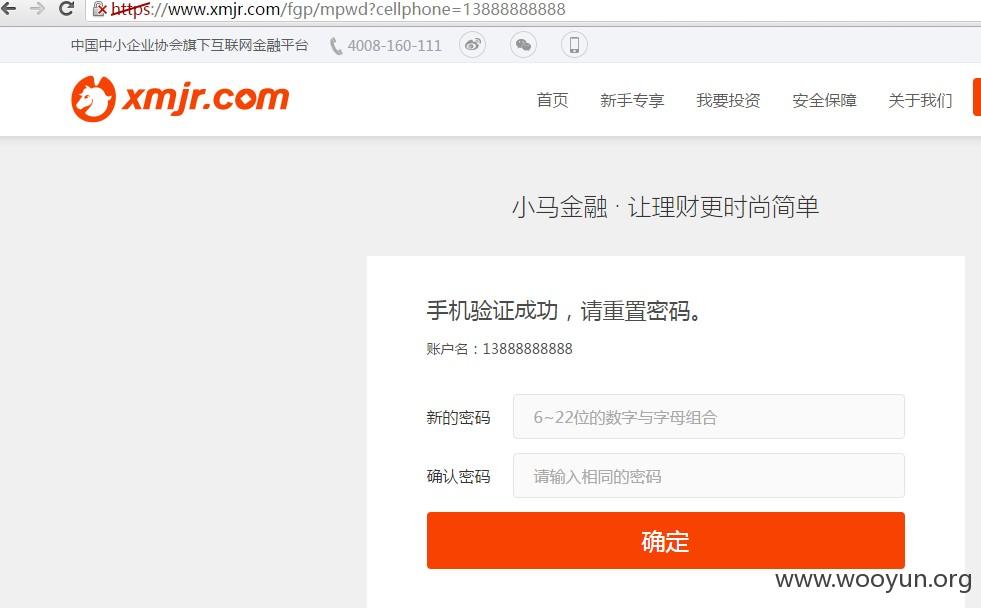
Task: Click the hotline number 4008-160-111
Action: [395, 46]
